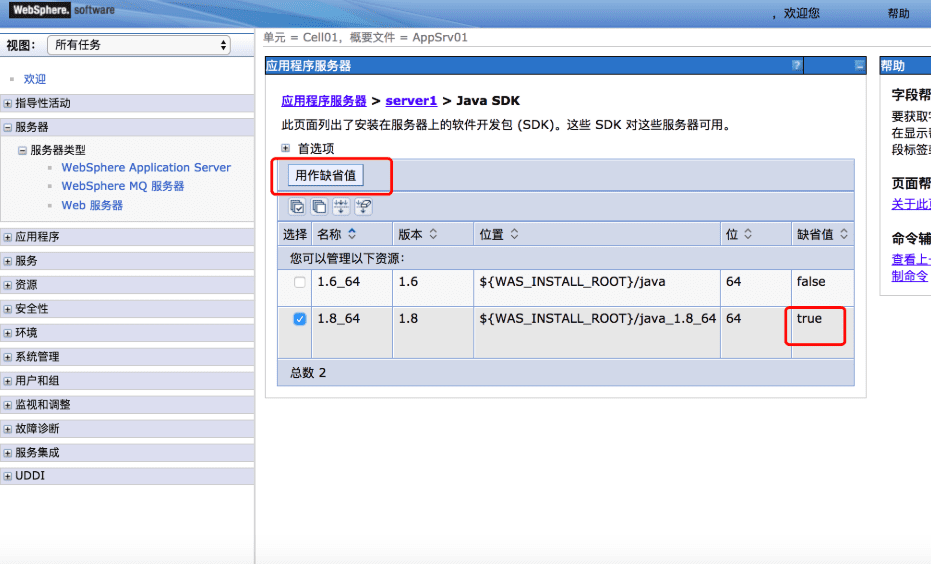Click the true default value cell
The width and height of the screenshot is (931, 564).
[809, 318]
